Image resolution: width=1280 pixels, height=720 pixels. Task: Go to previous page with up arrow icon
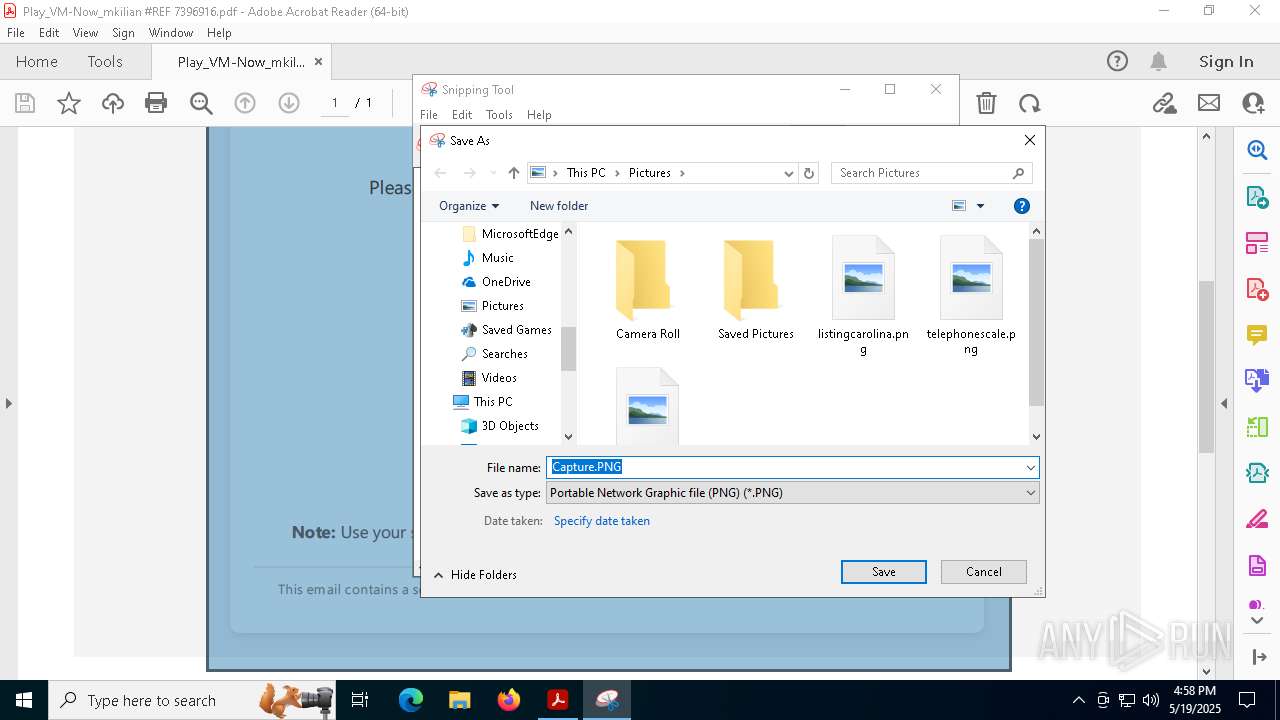click(245, 103)
